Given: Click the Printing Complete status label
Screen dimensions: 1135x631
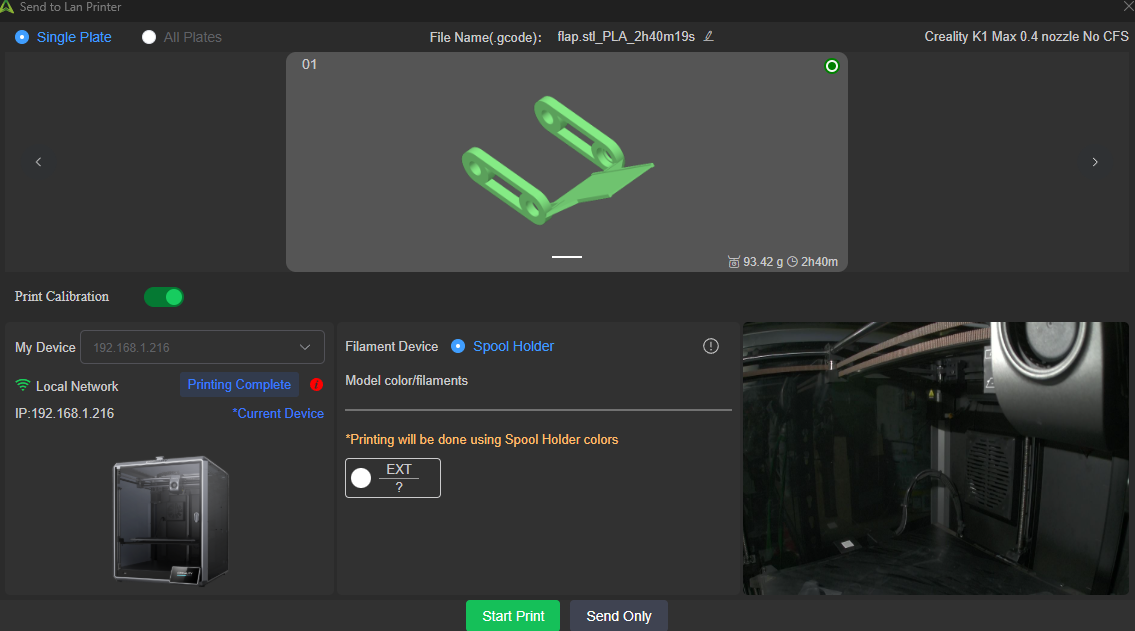Looking at the screenshot, I should coord(239,385).
